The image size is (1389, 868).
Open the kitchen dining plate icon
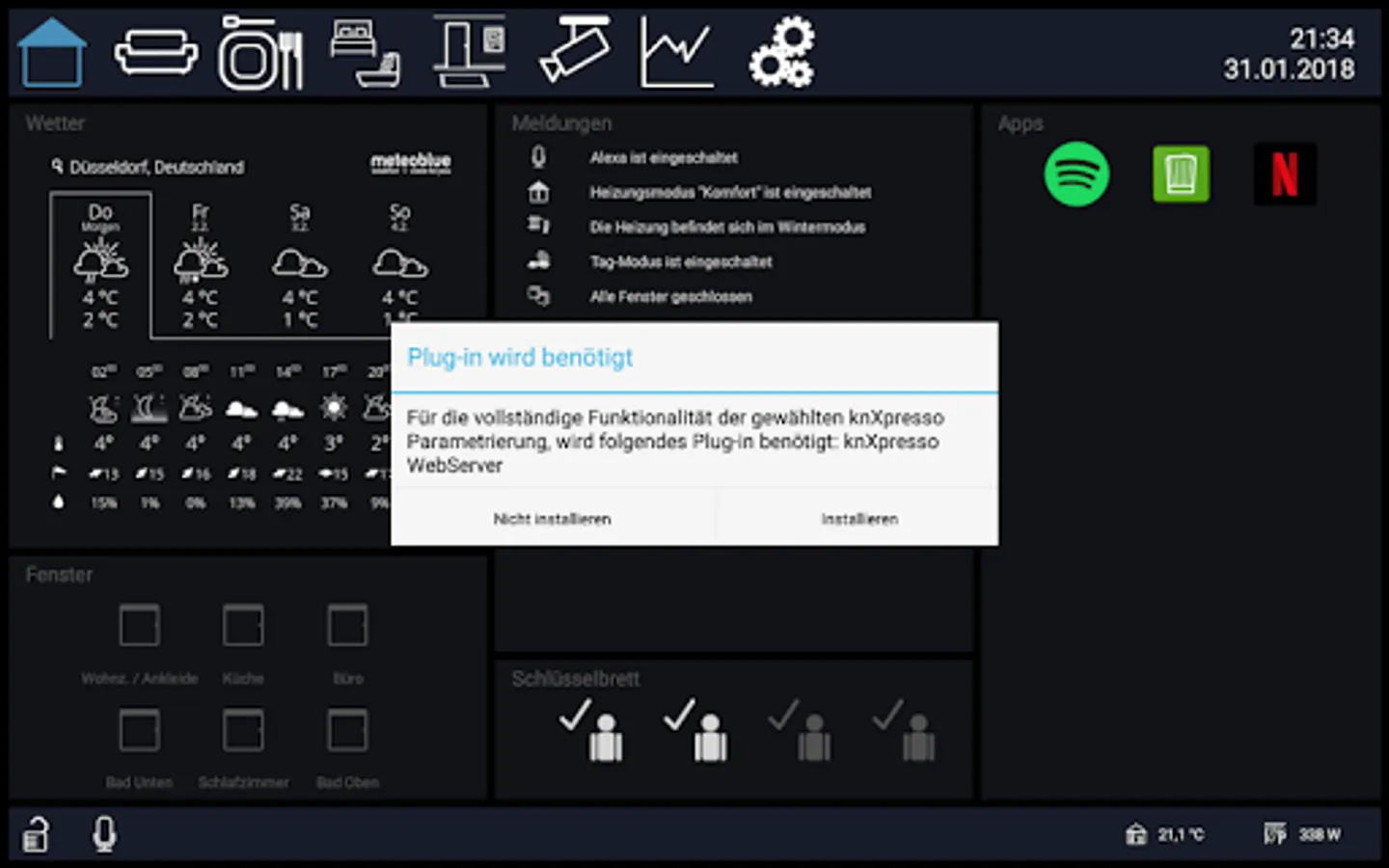260,53
